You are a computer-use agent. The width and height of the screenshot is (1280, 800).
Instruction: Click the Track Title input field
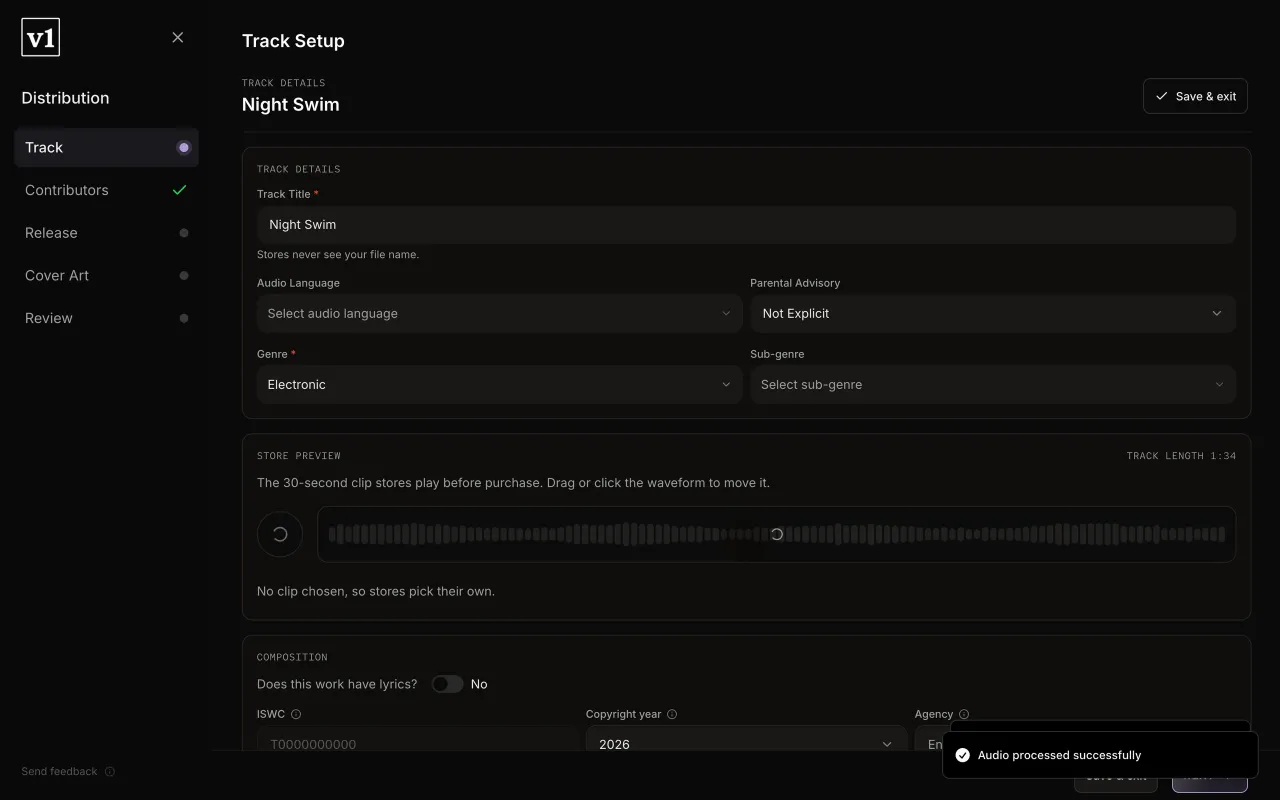[746, 225]
